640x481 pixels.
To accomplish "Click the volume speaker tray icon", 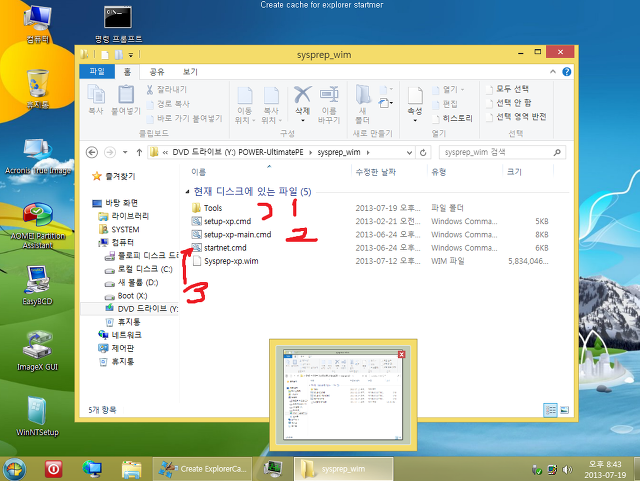I will coord(567,470).
